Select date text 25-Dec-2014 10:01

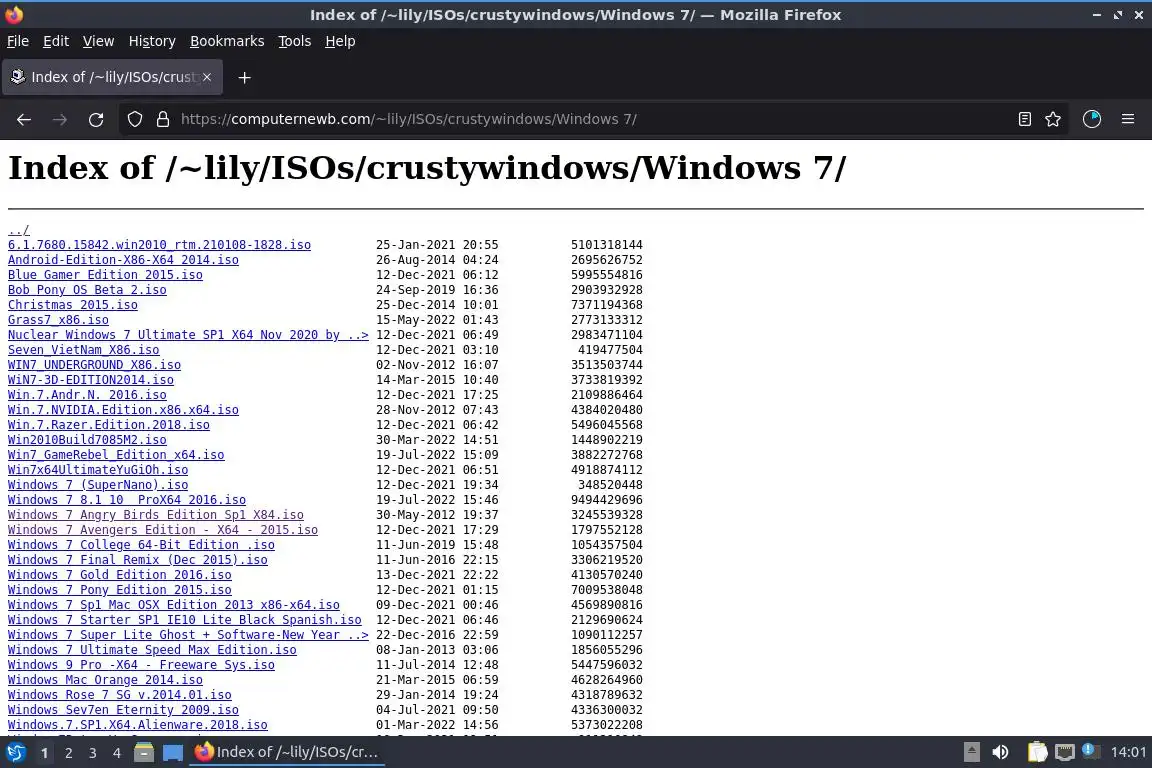point(437,305)
